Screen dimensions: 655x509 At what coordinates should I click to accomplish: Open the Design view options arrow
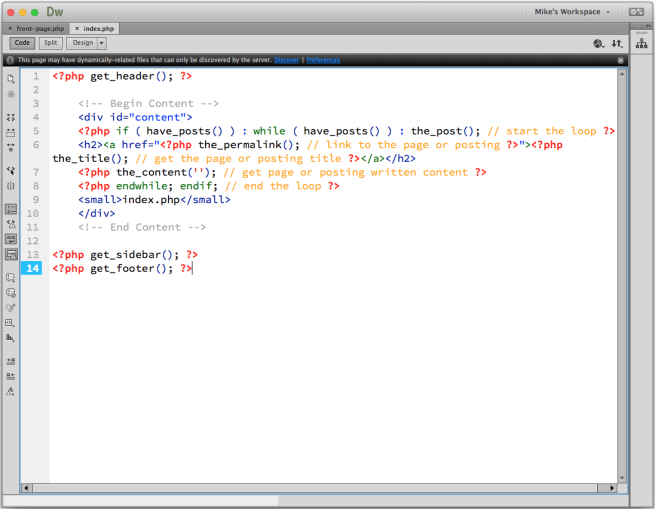pos(102,43)
